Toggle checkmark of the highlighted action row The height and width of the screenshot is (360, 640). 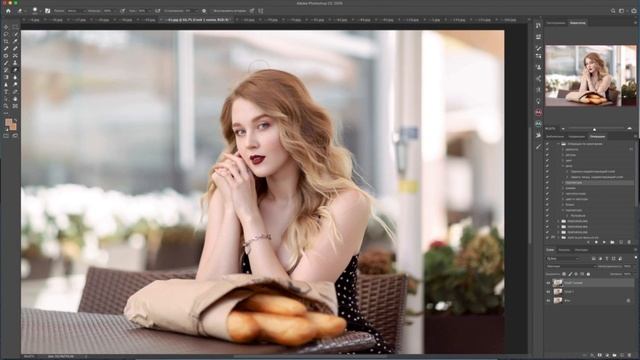[x=547, y=182]
